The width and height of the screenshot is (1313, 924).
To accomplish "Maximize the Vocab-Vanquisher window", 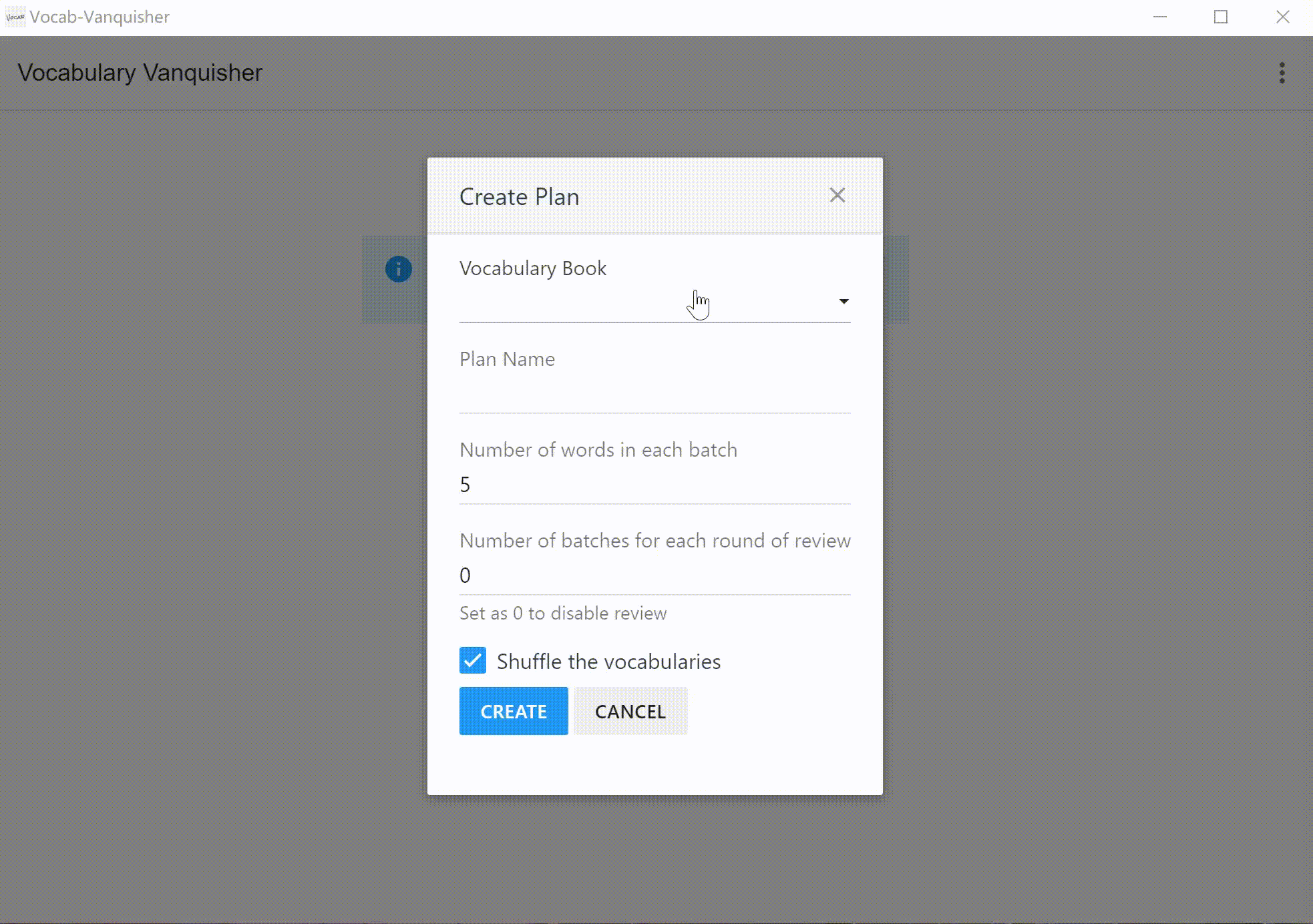I will (1221, 17).
